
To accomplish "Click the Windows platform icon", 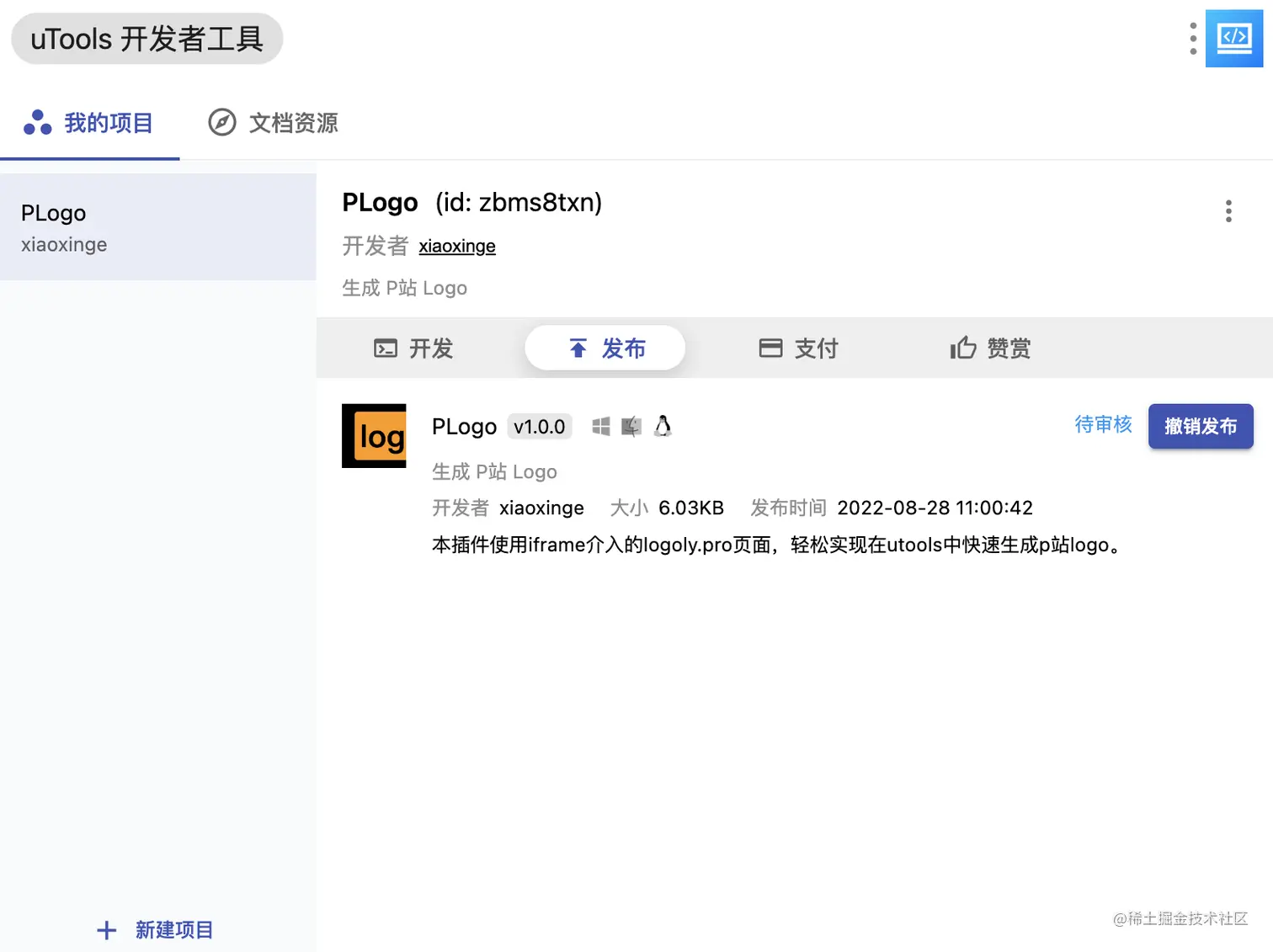I will pyautogui.click(x=600, y=427).
